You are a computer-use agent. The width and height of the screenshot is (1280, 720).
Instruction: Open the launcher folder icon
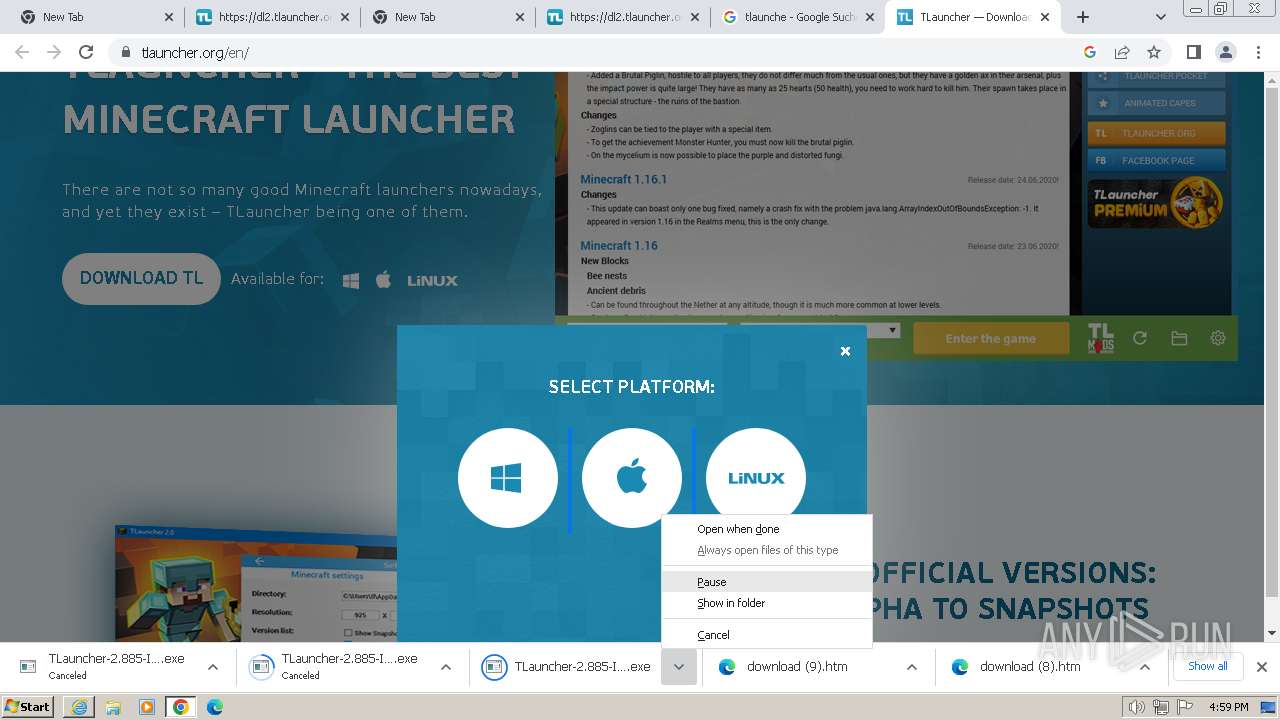(1179, 339)
